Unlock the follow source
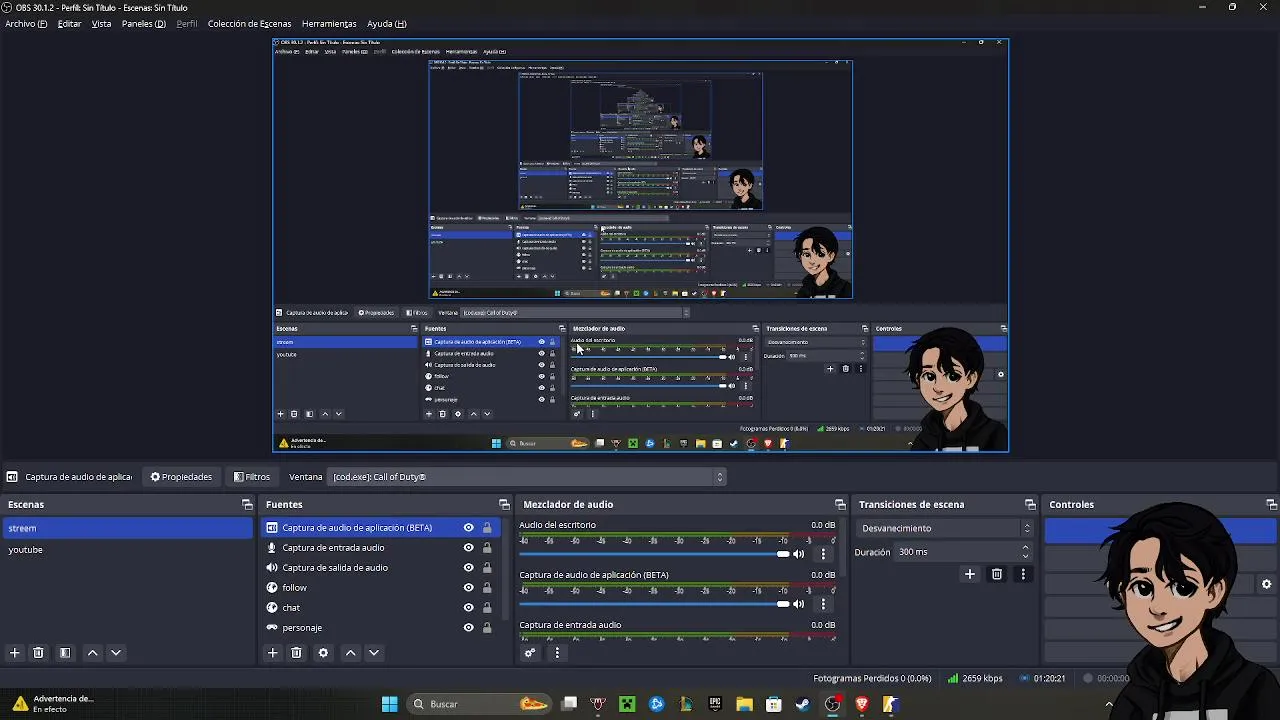 click(x=487, y=588)
